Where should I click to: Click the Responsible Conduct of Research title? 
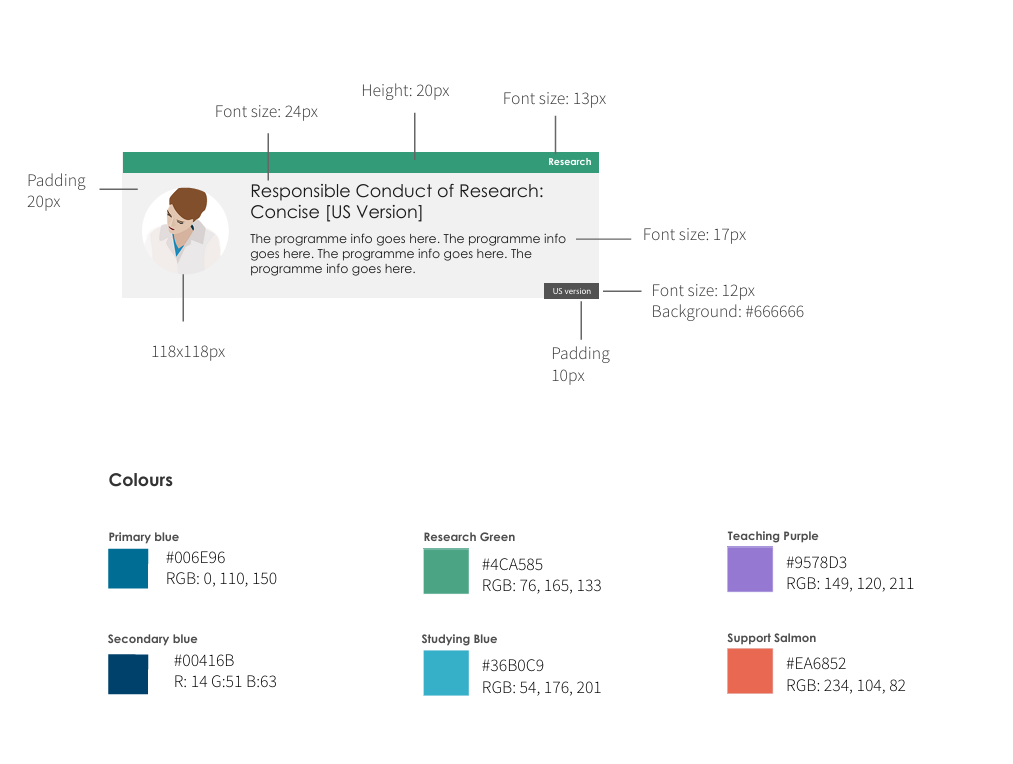[x=396, y=201]
